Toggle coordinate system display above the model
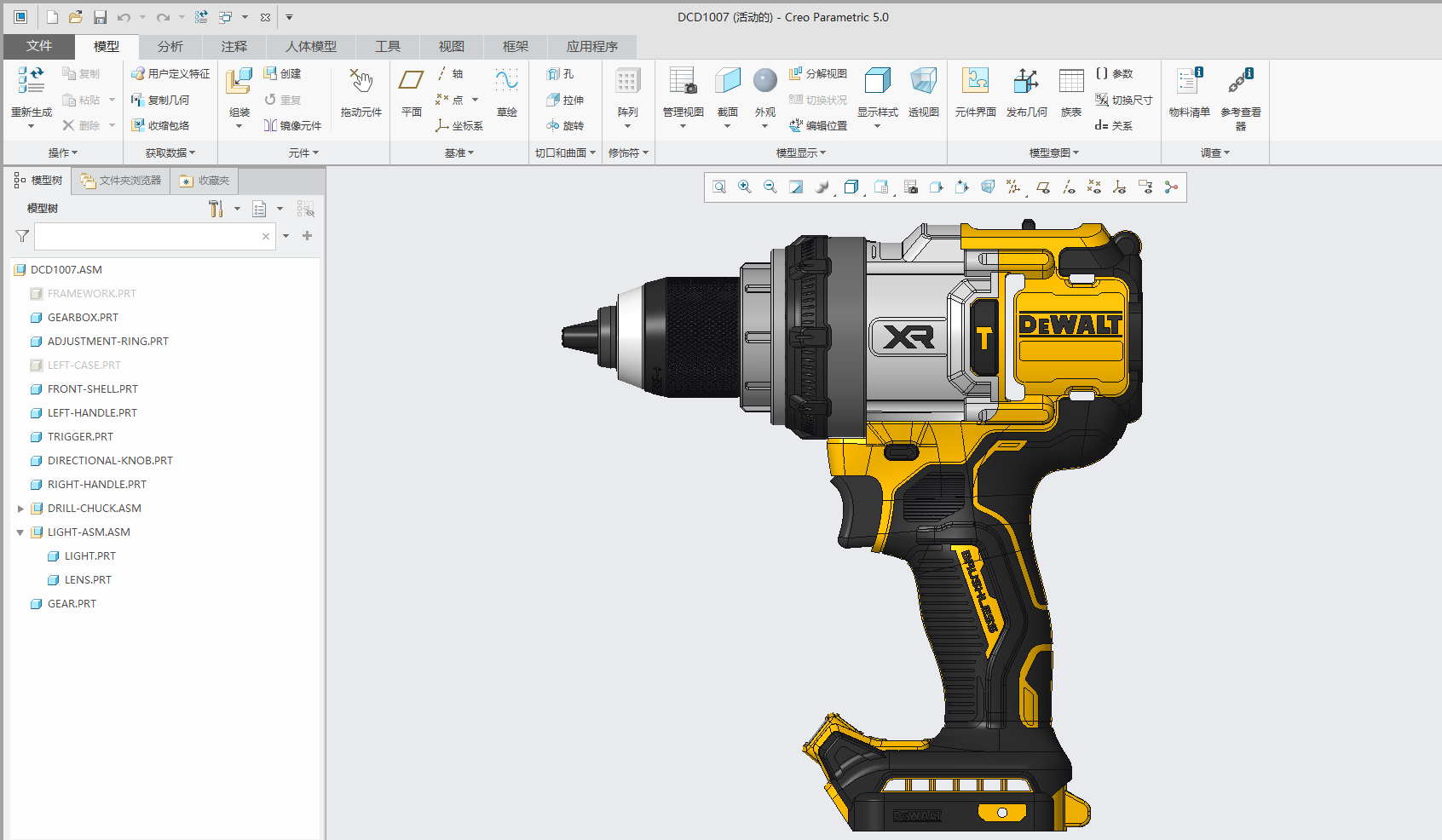This screenshot has height=840, width=1442. [x=1119, y=187]
